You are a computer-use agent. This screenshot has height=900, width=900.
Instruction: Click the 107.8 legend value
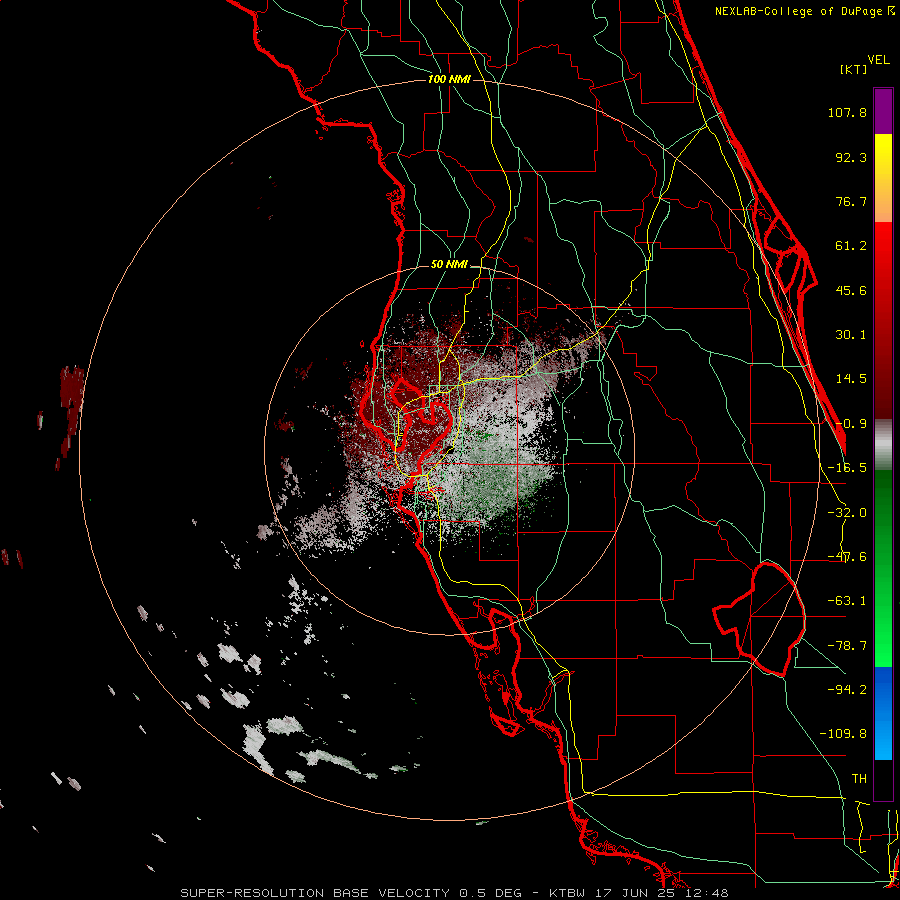pos(847,112)
